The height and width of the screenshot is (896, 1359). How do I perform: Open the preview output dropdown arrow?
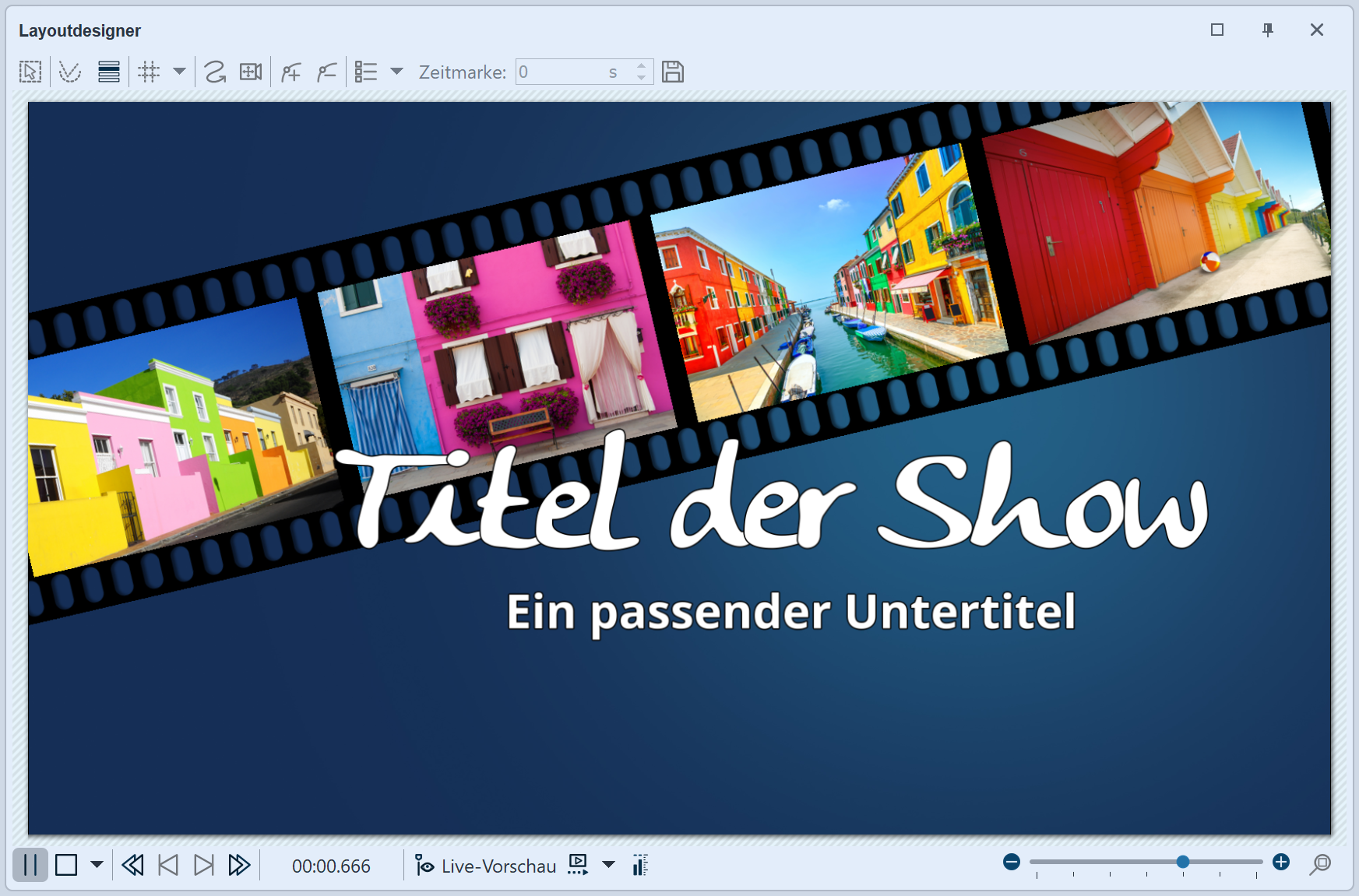(x=608, y=865)
